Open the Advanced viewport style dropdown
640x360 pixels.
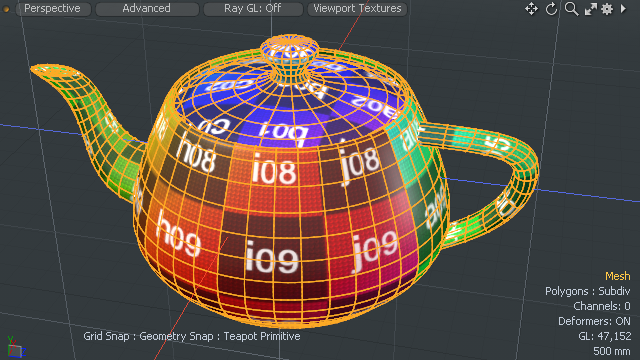click(x=147, y=9)
